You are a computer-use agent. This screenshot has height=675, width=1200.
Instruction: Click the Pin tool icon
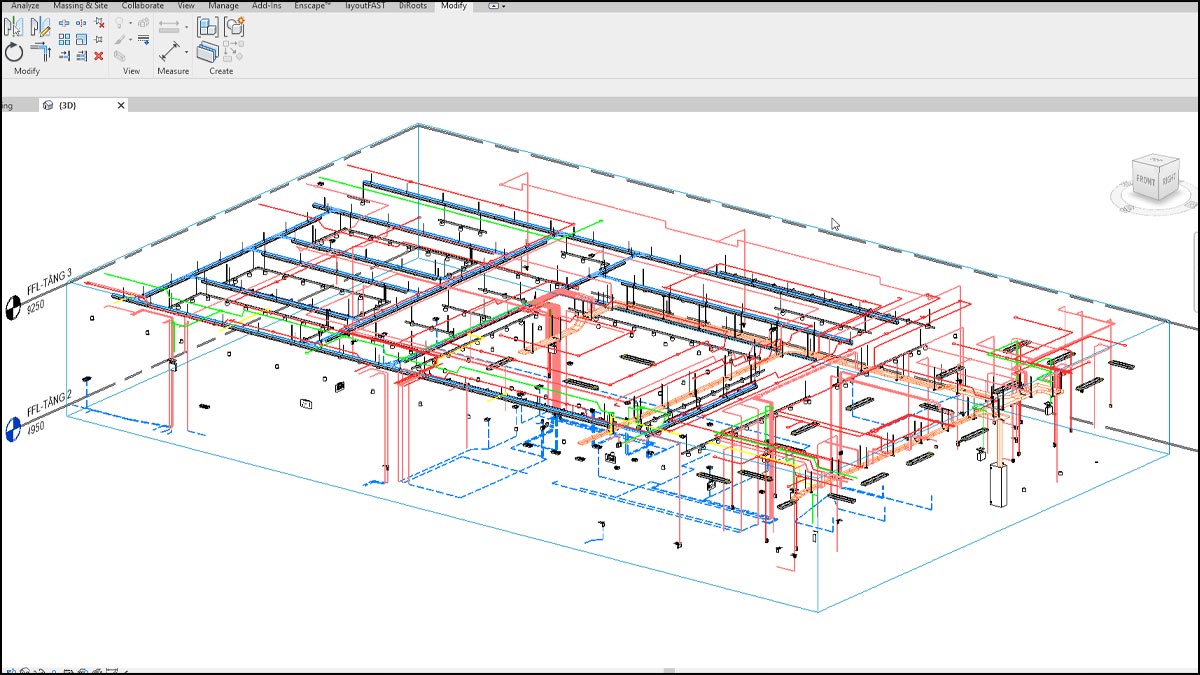[98, 39]
